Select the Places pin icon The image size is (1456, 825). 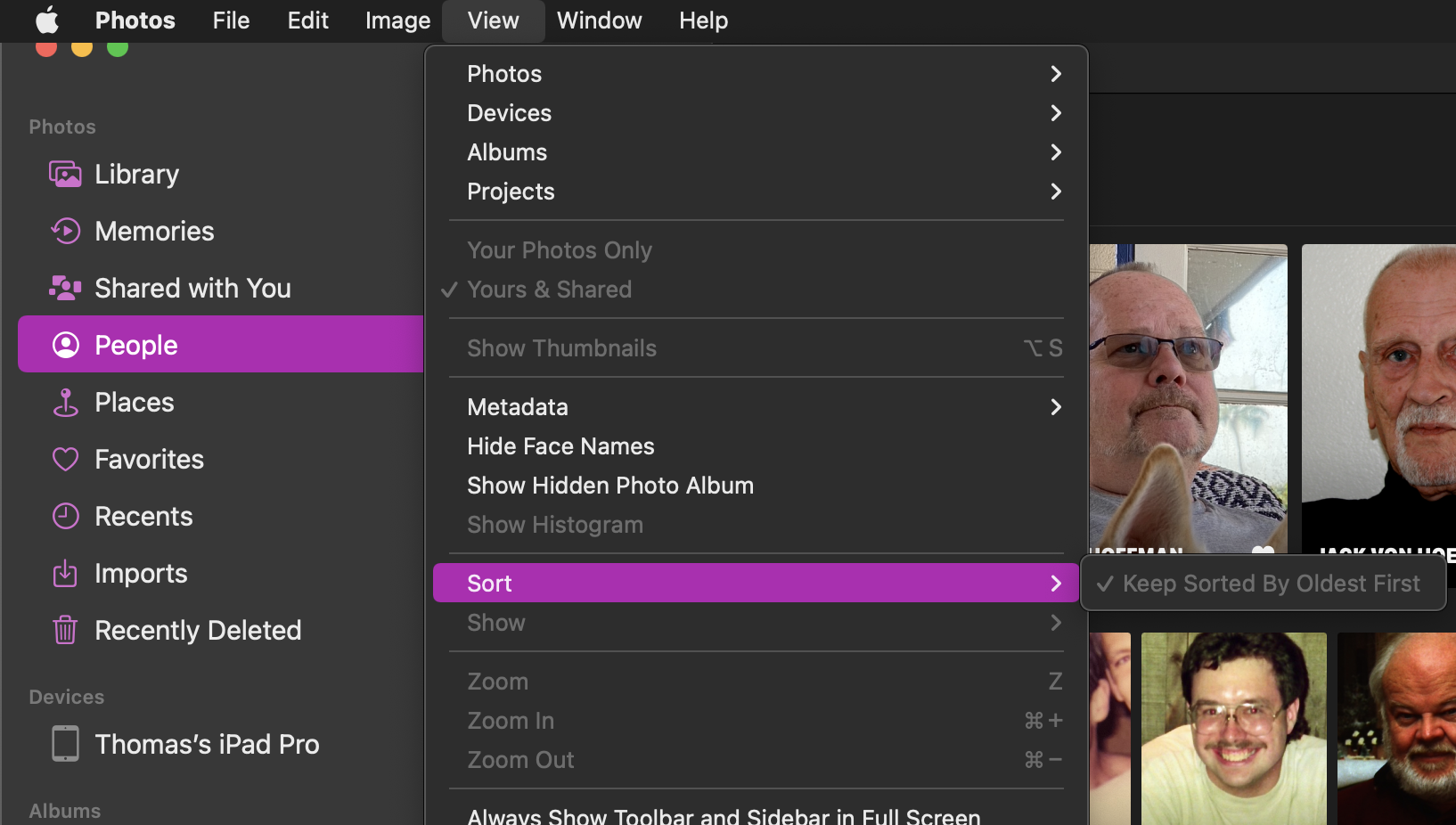pyautogui.click(x=65, y=403)
